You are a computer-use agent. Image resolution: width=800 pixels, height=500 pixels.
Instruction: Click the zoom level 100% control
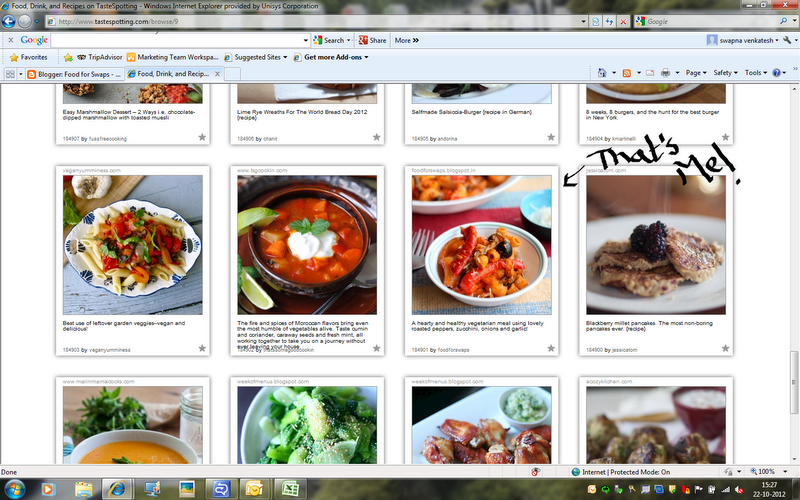764,472
